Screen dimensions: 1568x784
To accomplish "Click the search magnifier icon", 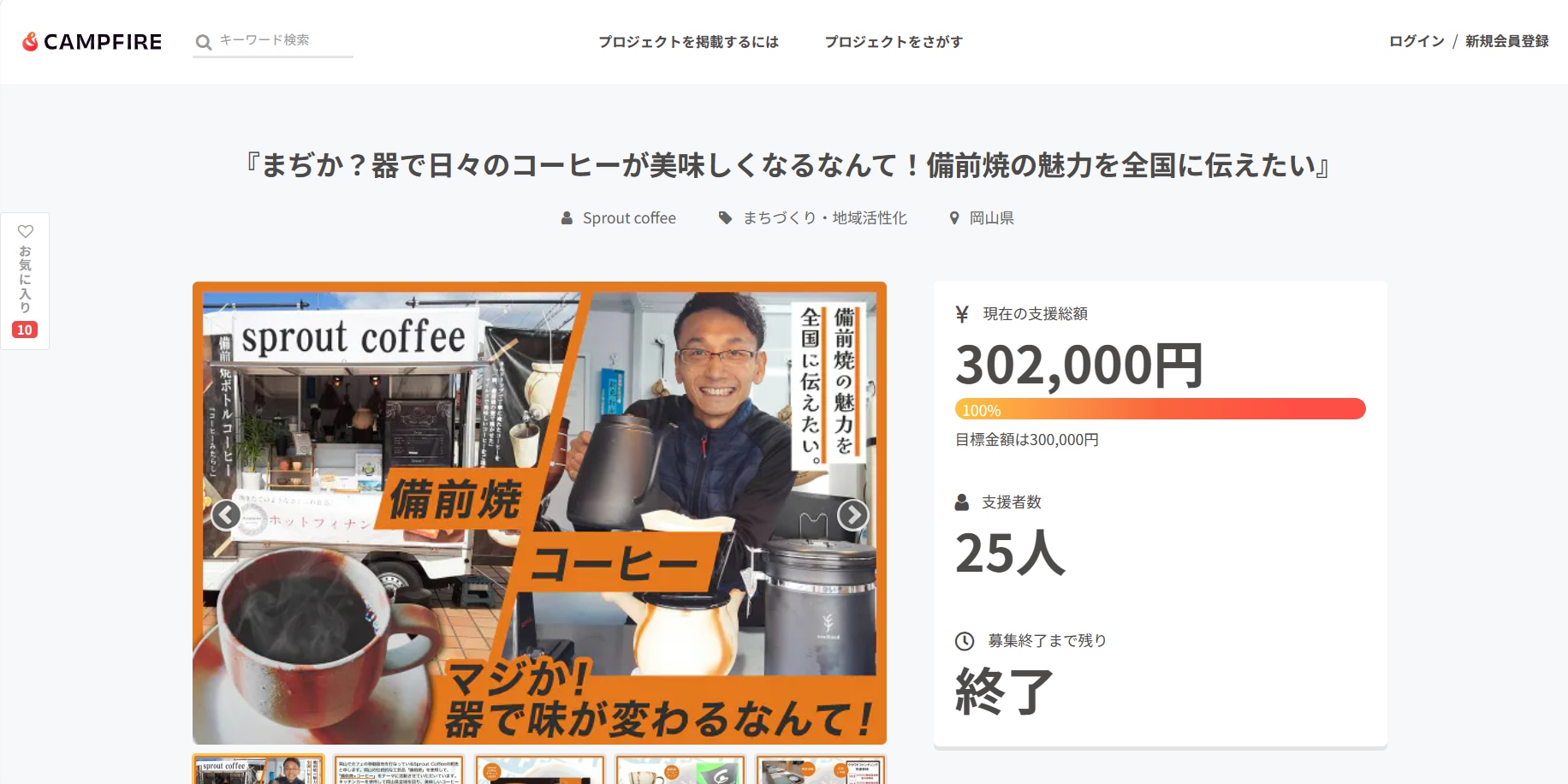I will [x=204, y=42].
